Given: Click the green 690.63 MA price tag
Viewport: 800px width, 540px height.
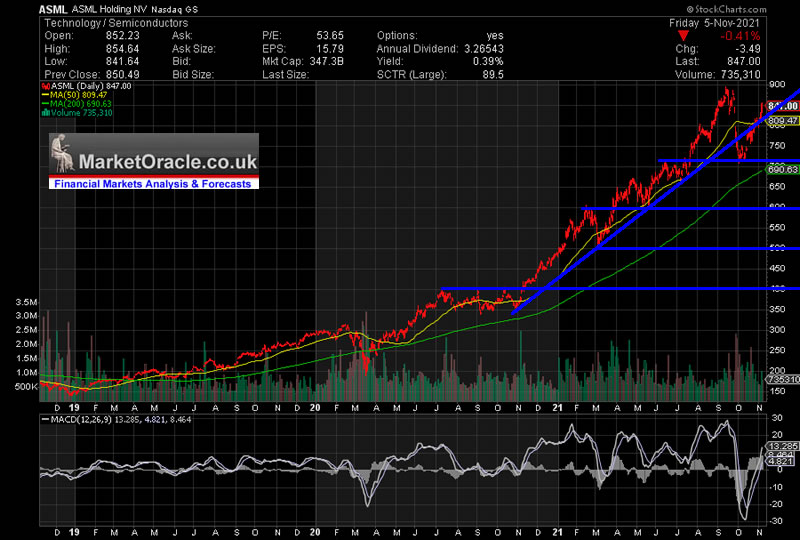Looking at the screenshot, I should click(x=781, y=170).
